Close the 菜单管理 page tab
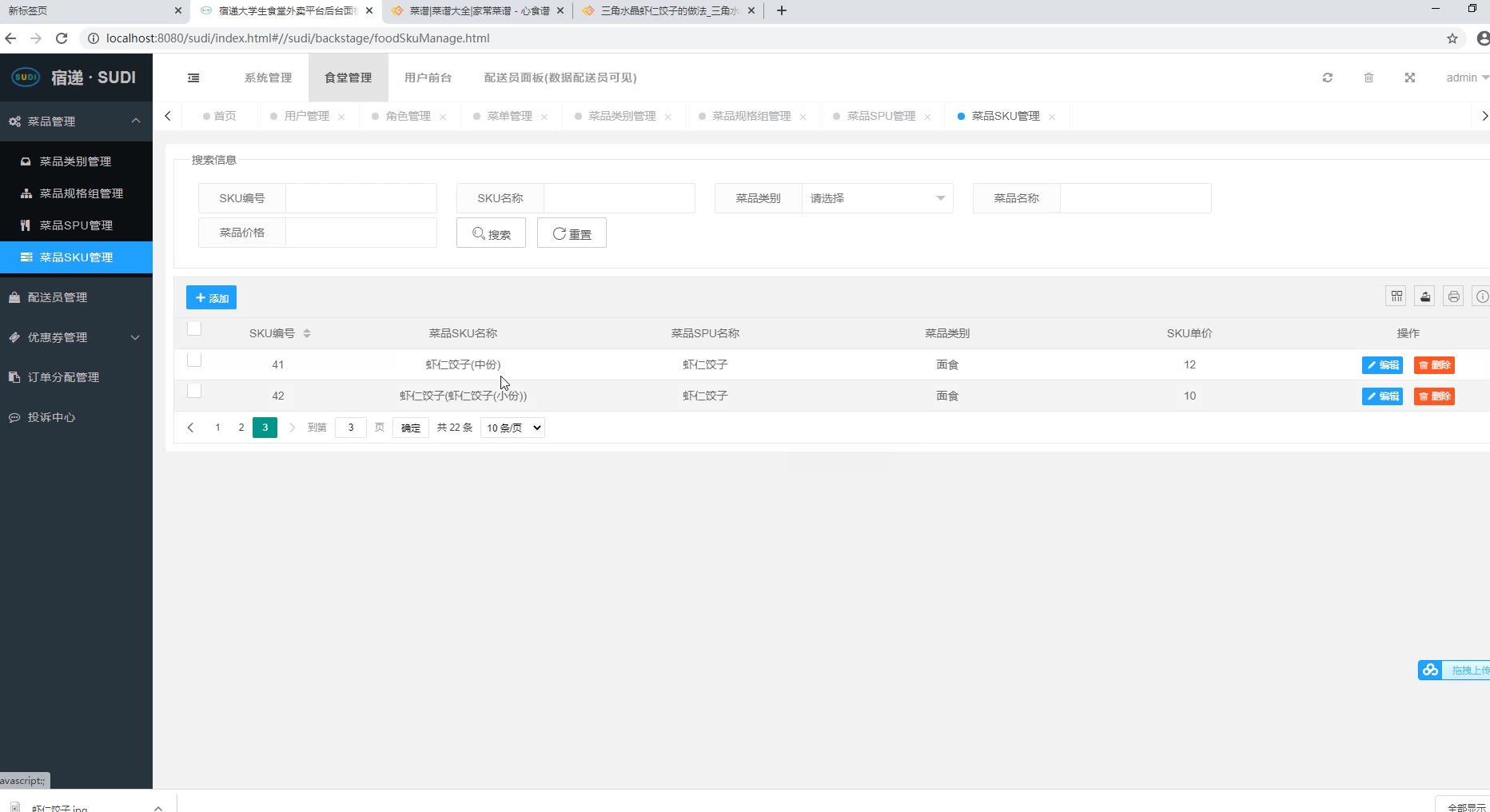Image resolution: width=1490 pixels, height=812 pixels. (x=544, y=117)
